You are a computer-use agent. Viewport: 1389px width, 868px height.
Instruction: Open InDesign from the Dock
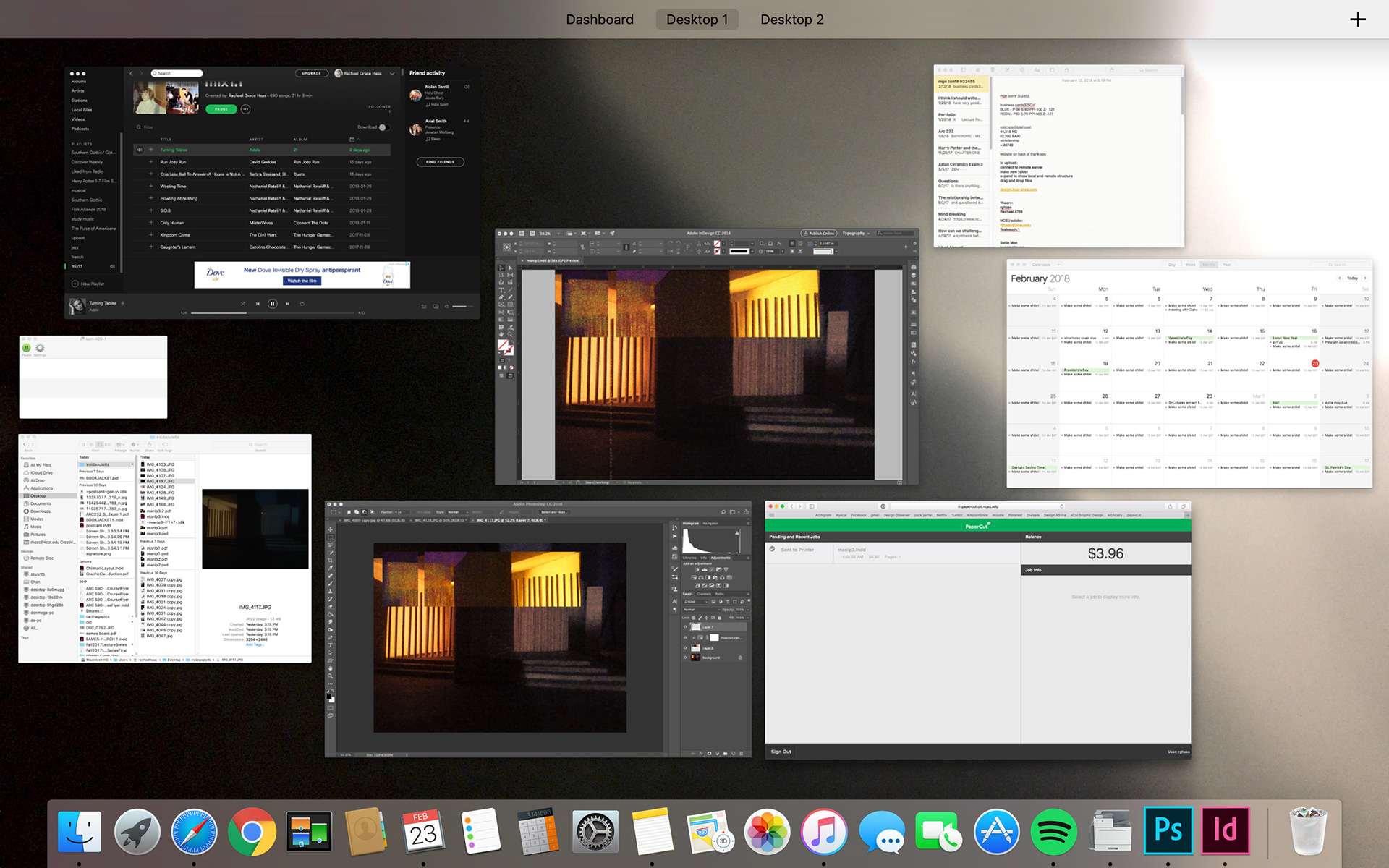tap(1224, 831)
